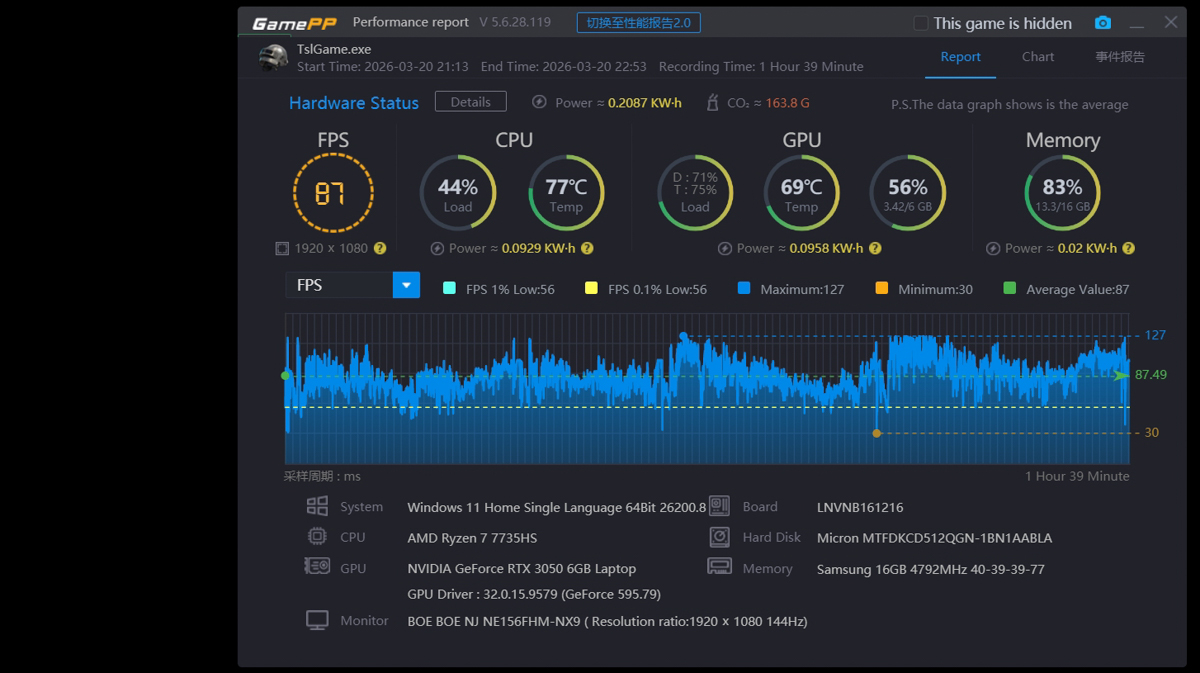Toggle the FPS 0.1% Low legend entry
1200x673 pixels.
591,289
